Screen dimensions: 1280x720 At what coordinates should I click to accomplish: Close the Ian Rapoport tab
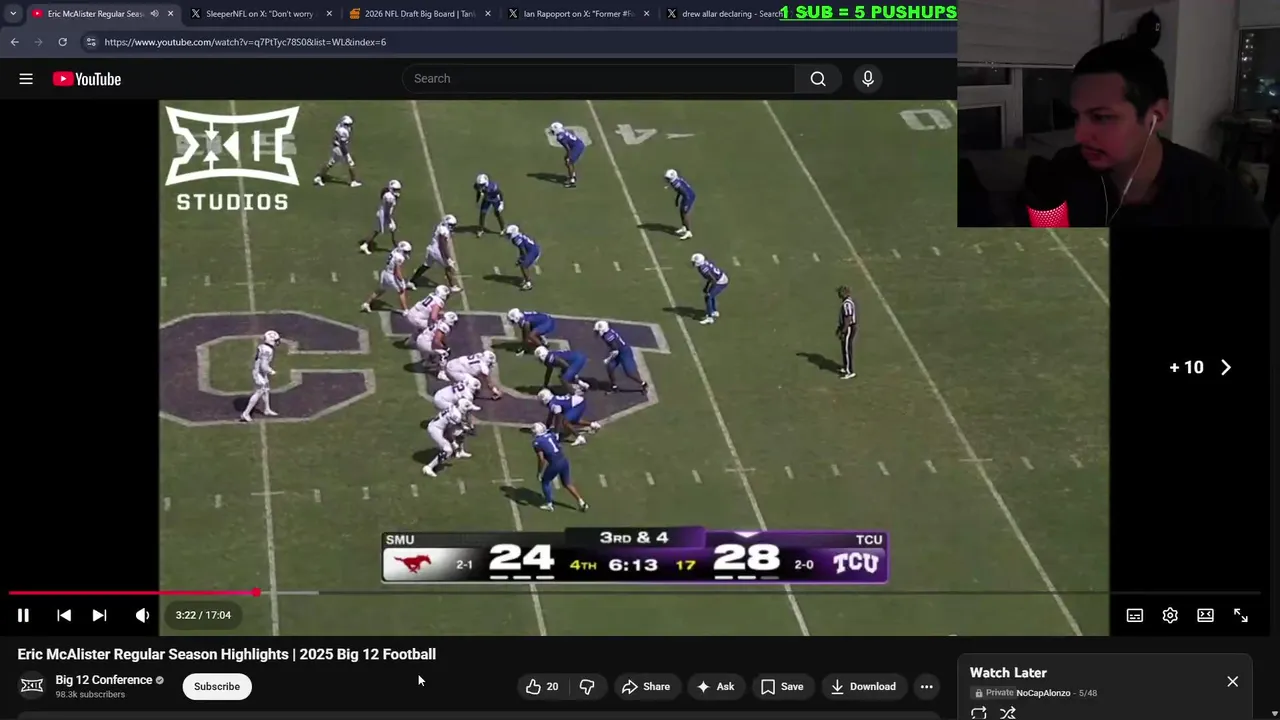click(x=647, y=14)
